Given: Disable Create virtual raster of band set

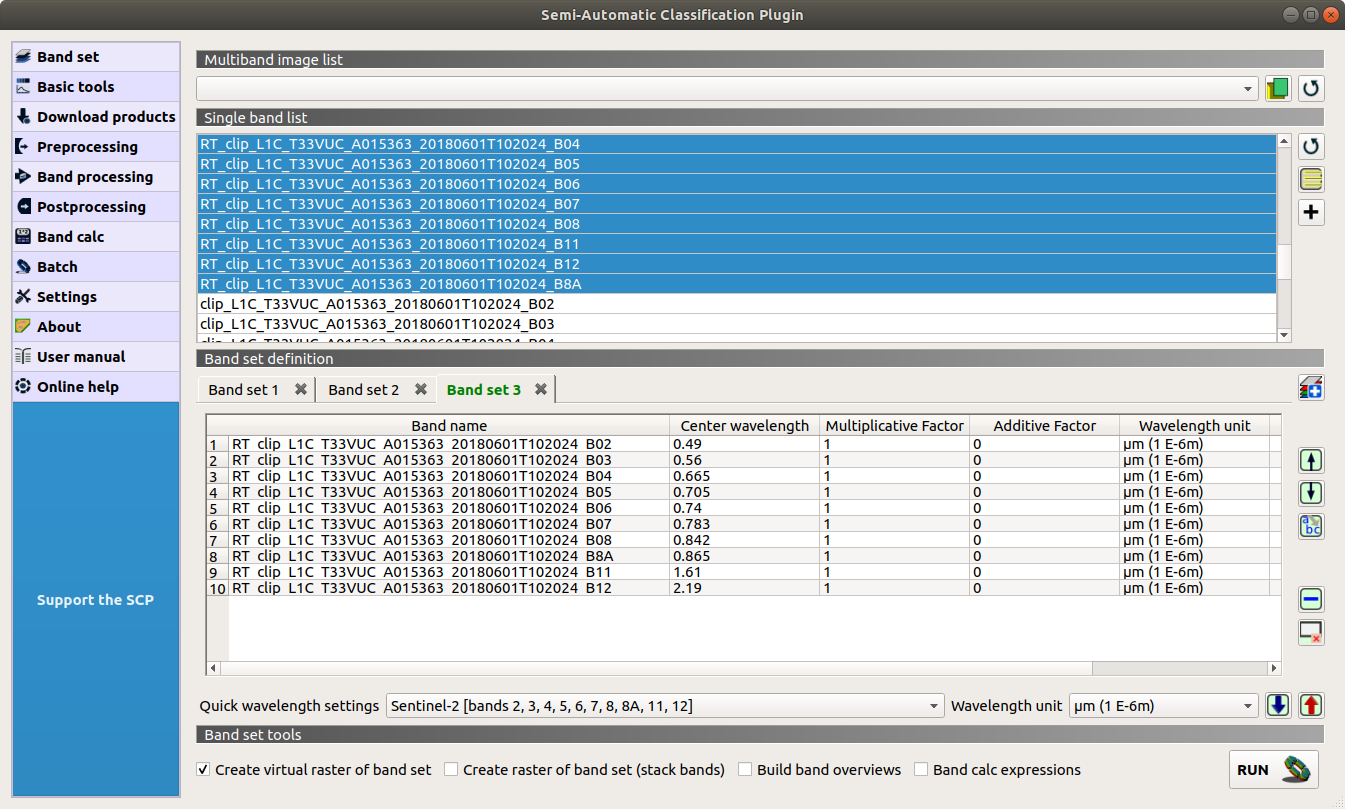Looking at the screenshot, I should 204,770.
